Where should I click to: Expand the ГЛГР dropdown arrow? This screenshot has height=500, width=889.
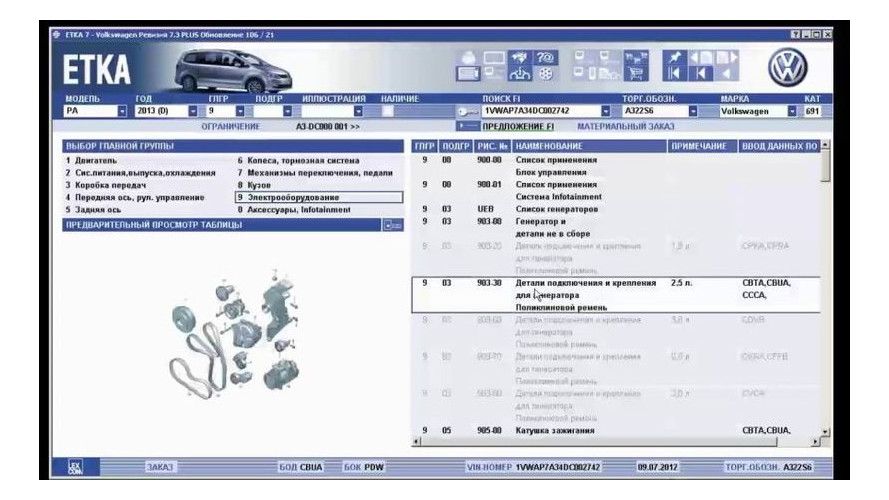[240, 111]
